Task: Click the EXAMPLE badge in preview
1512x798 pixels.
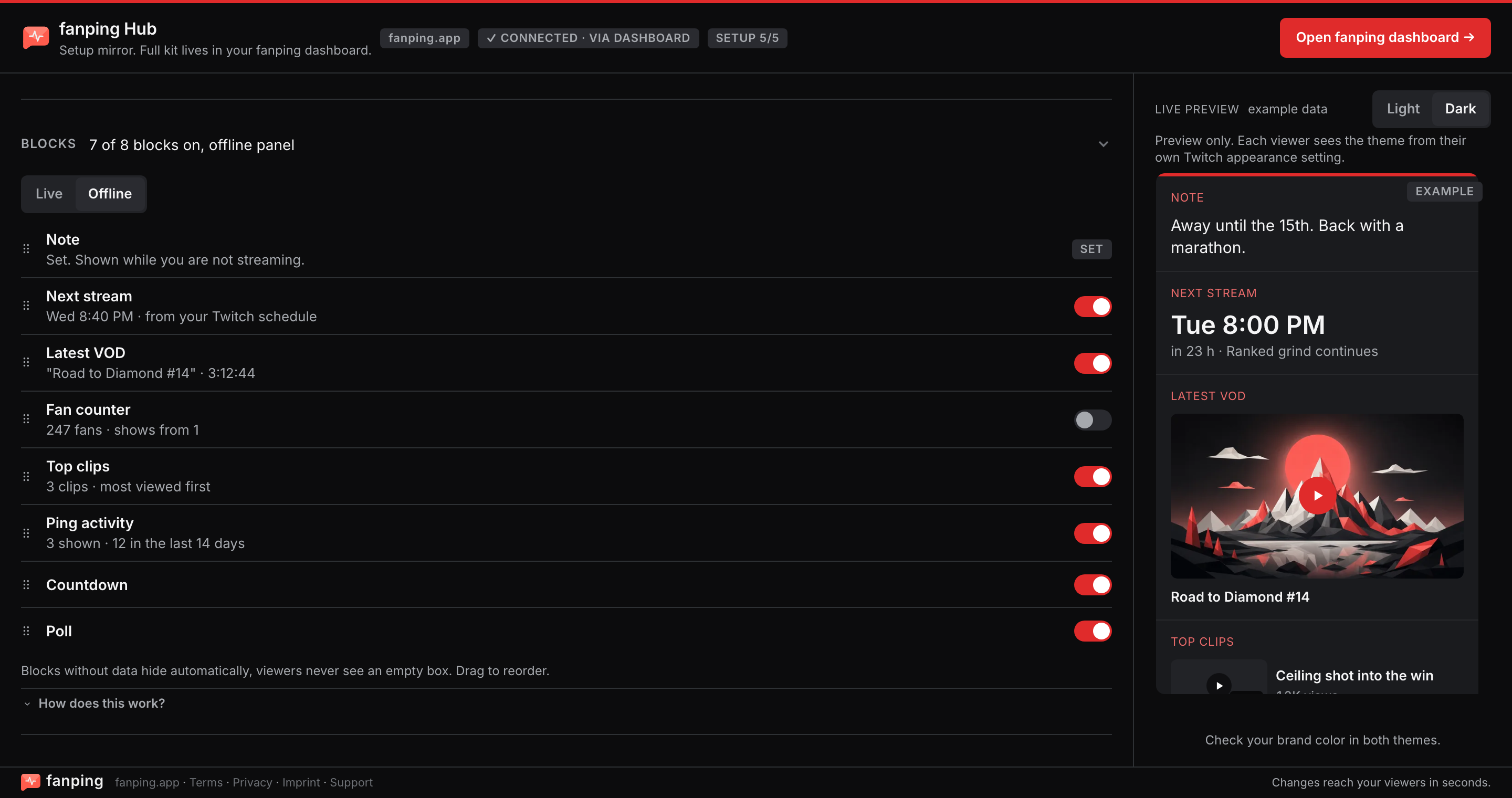Action: point(1444,191)
